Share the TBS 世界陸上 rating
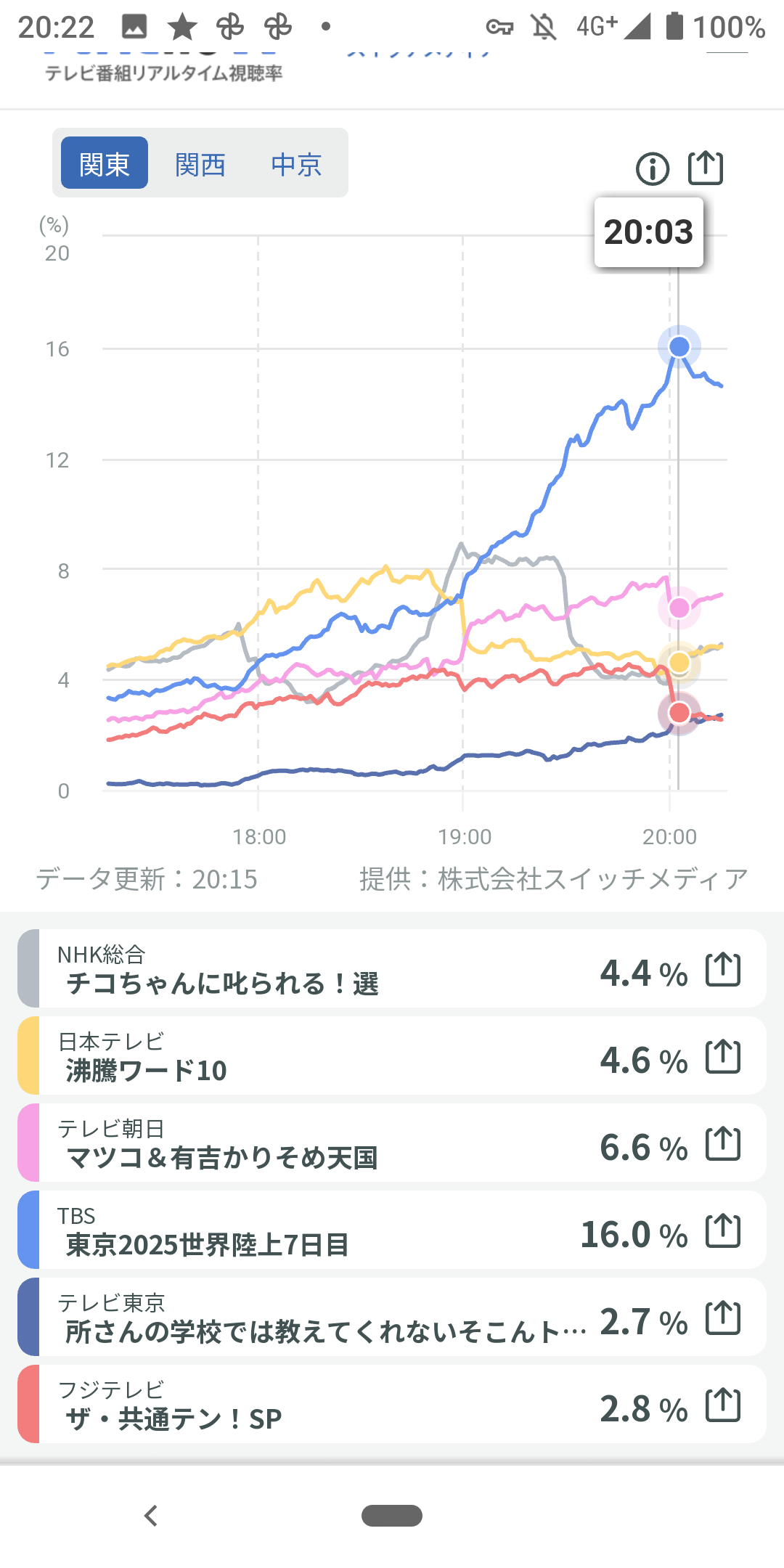784x1568 pixels. click(x=723, y=1231)
